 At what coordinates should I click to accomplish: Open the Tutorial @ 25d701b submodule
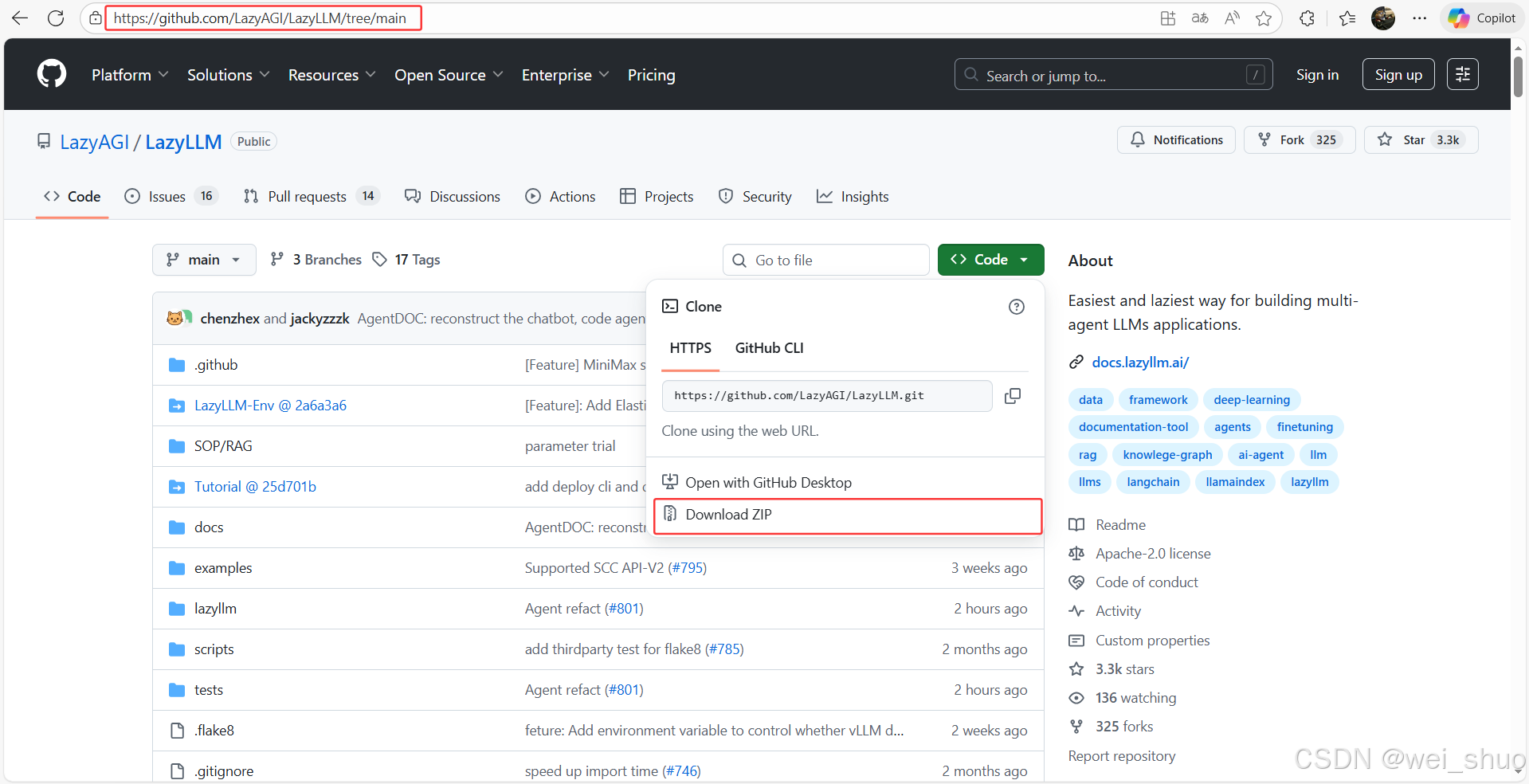click(255, 487)
